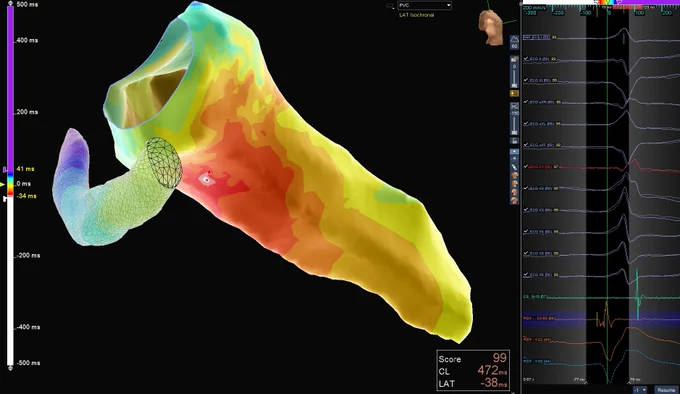Click the top arrow of the color scale

[10, 3]
